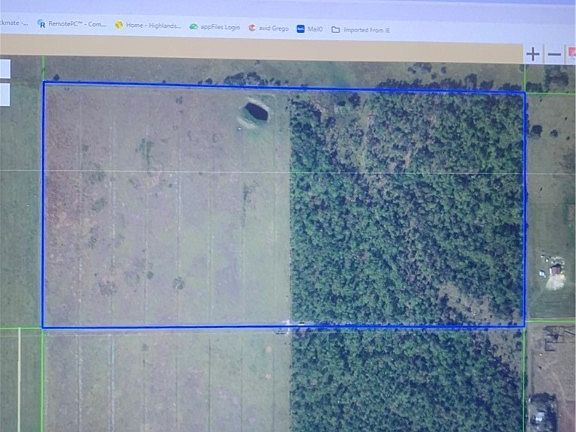Expand the Imported From IE bookmarks folder
This screenshot has width=576, height=432.
(360, 30)
